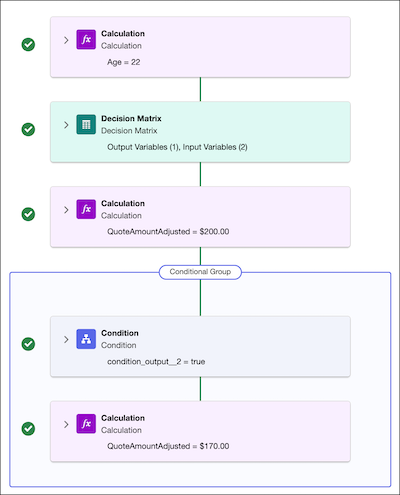Click the Age = 22 result text

[124, 62]
